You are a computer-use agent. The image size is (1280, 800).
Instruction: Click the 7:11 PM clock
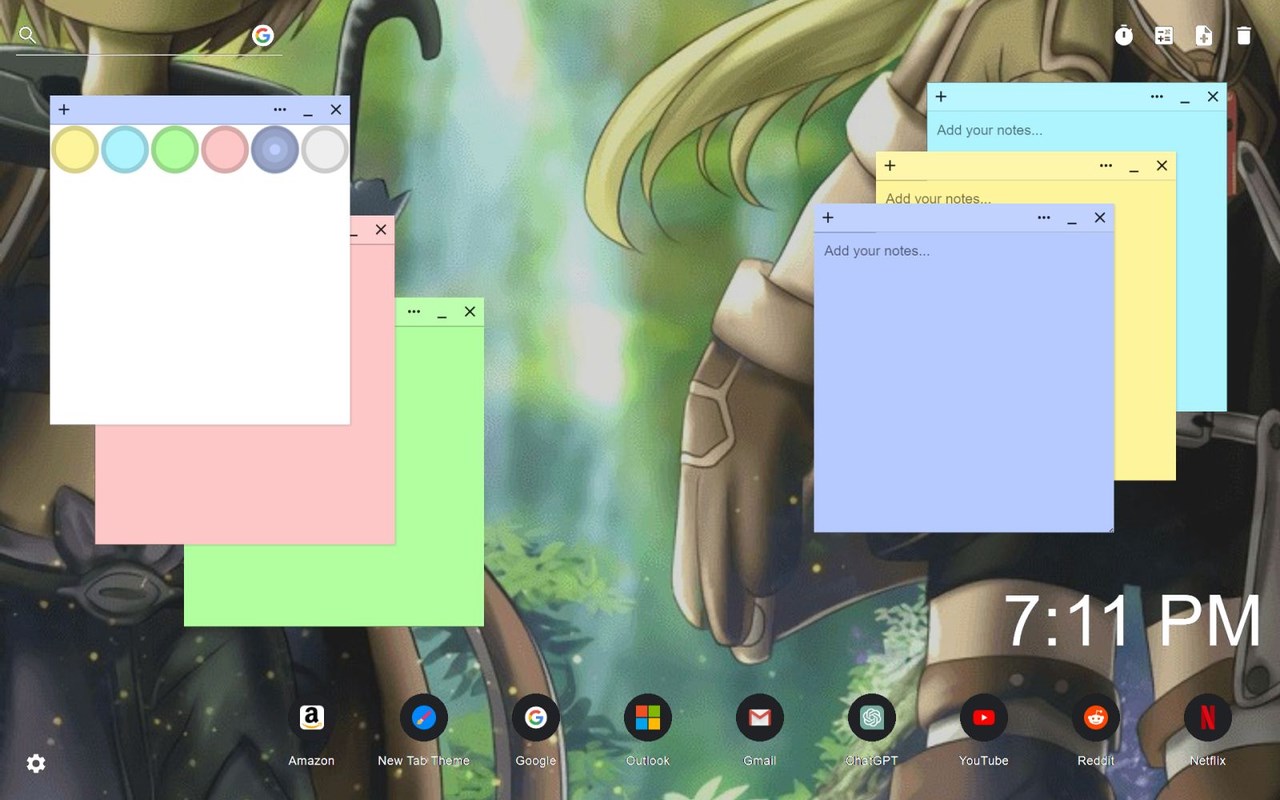[1133, 621]
